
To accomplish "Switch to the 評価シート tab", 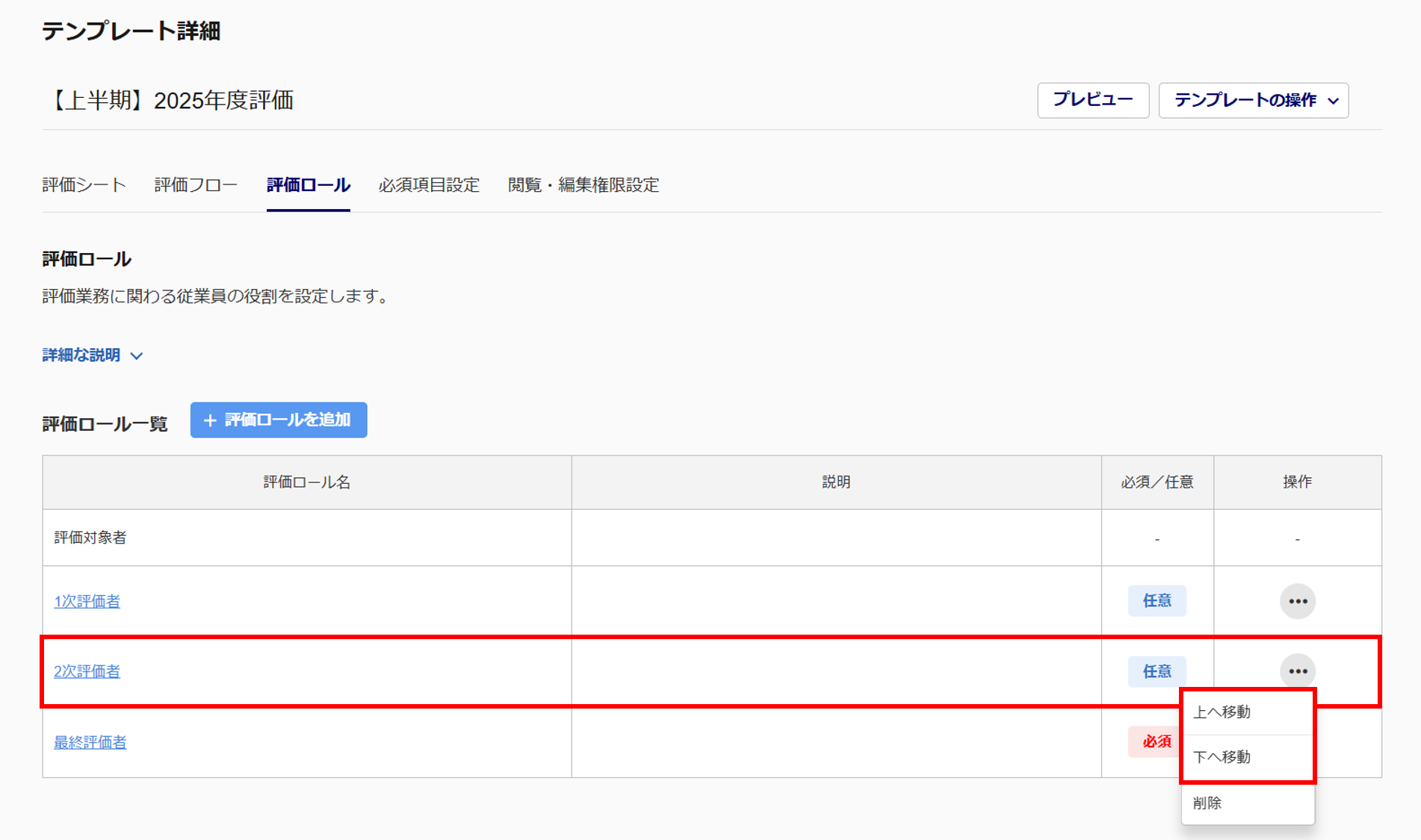I will tap(84, 185).
